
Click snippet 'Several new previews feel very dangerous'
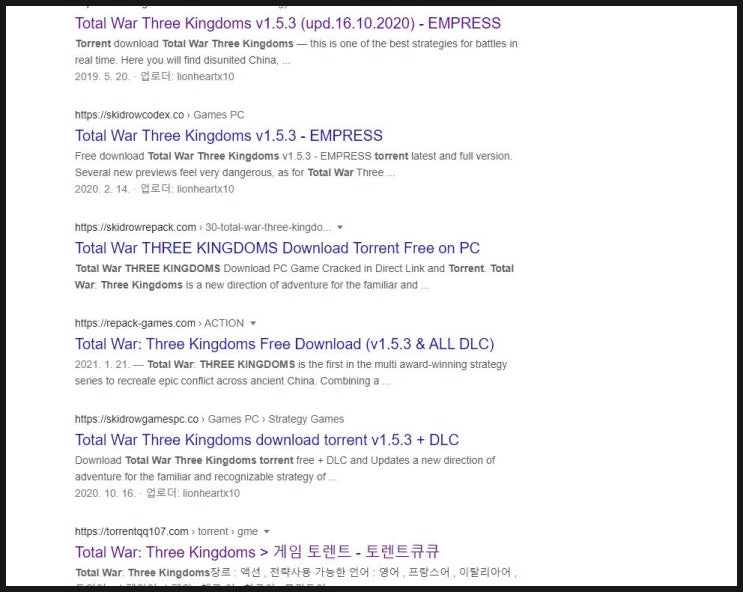(172, 173)
